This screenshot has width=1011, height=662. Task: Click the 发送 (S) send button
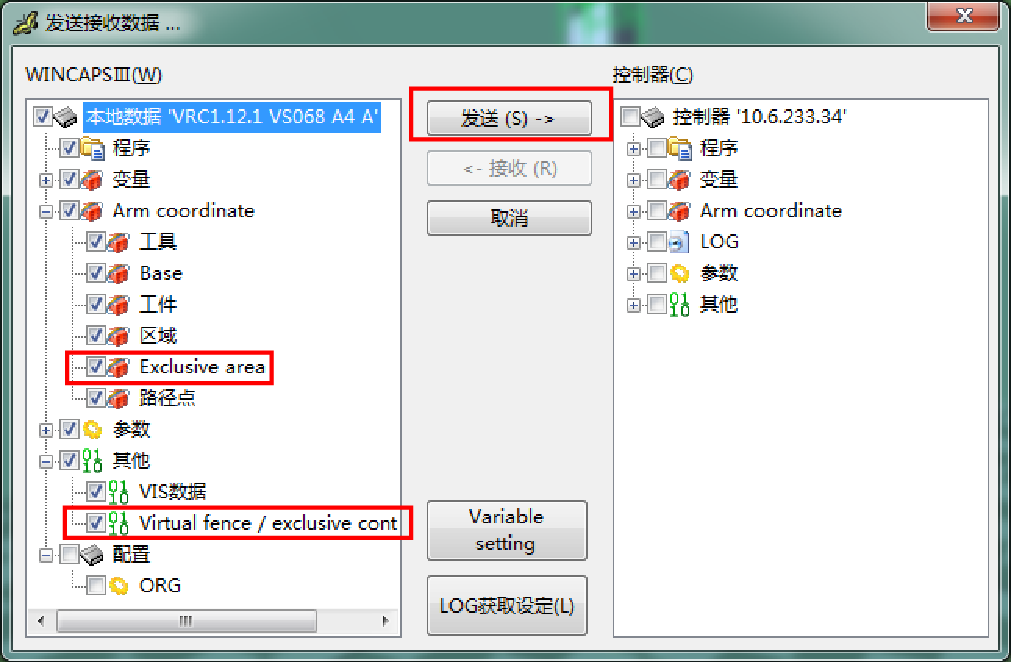(509, 118)
